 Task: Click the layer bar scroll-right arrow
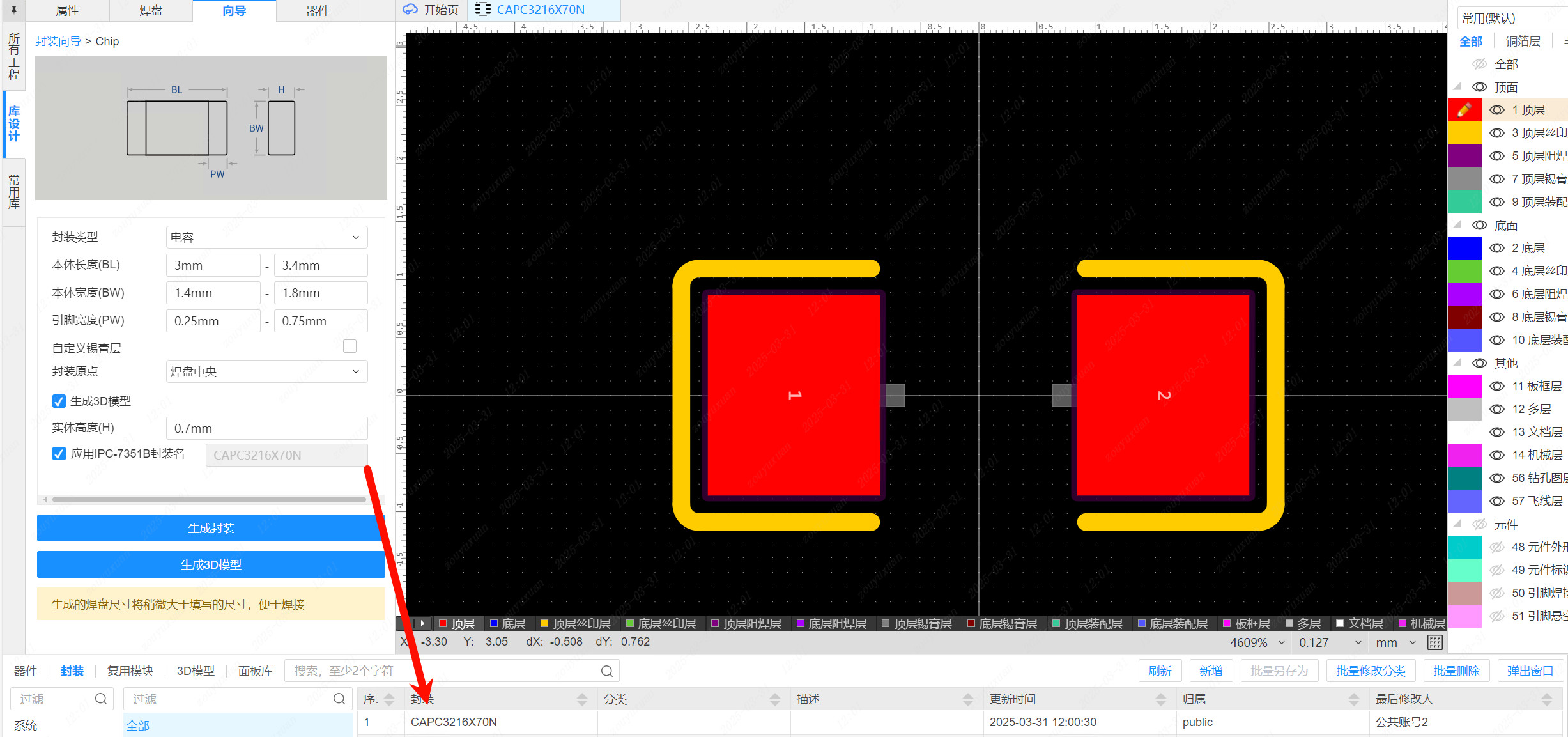point(422,623)
